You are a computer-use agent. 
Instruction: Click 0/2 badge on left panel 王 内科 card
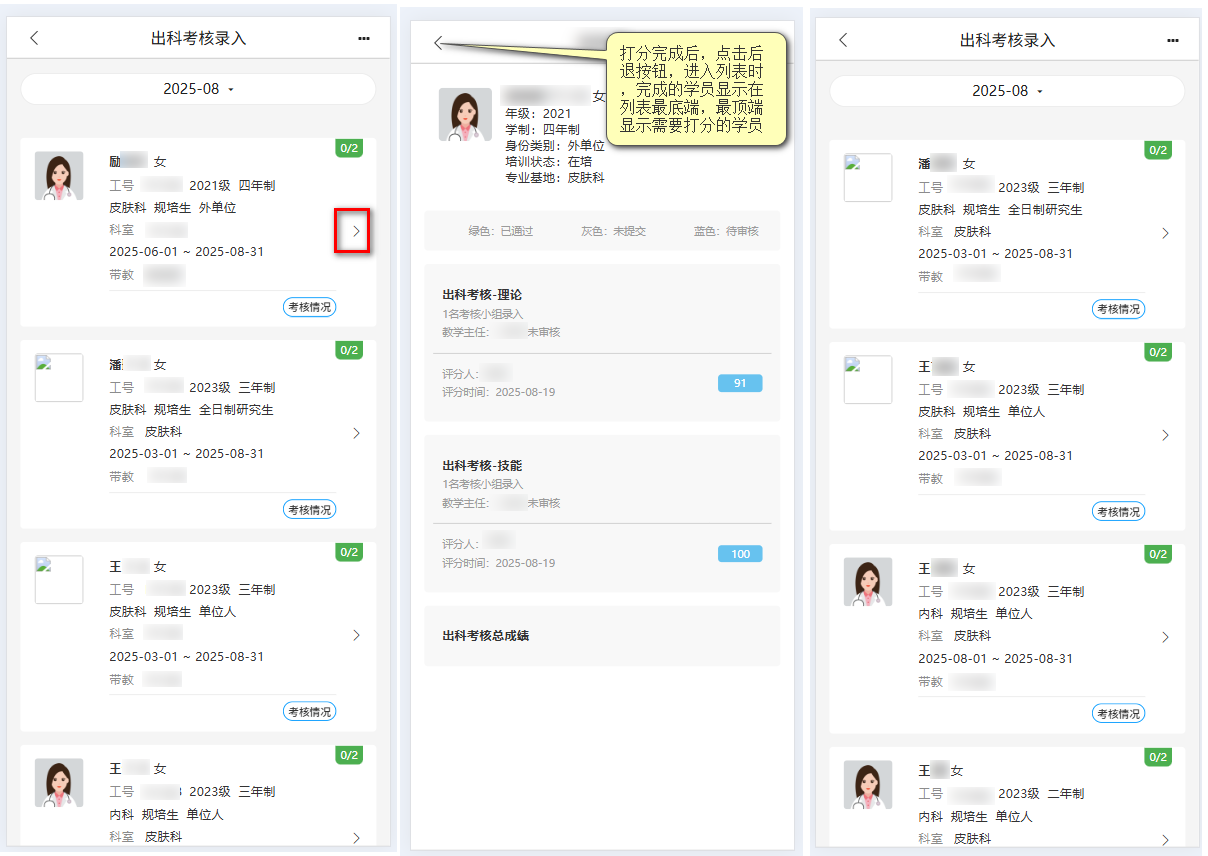pos(349,755)
